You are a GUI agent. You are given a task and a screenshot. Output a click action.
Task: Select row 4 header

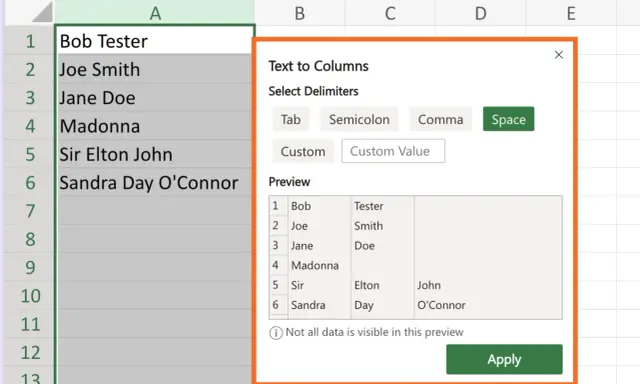(30, 126)
